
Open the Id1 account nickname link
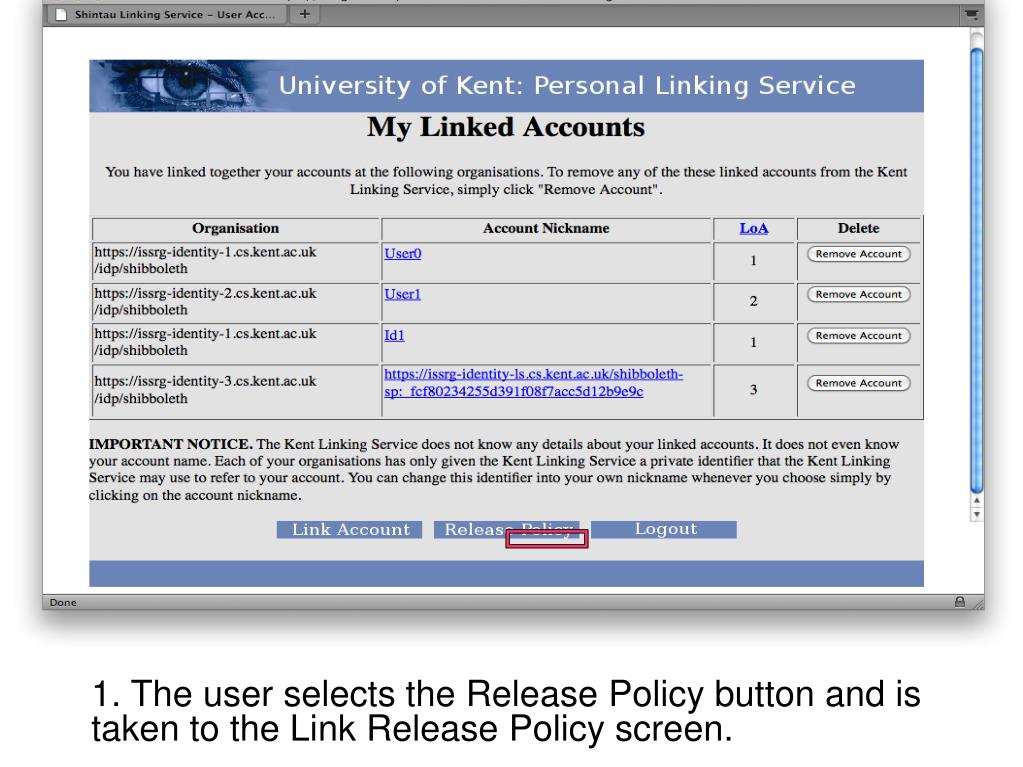[x=394, y=335]
